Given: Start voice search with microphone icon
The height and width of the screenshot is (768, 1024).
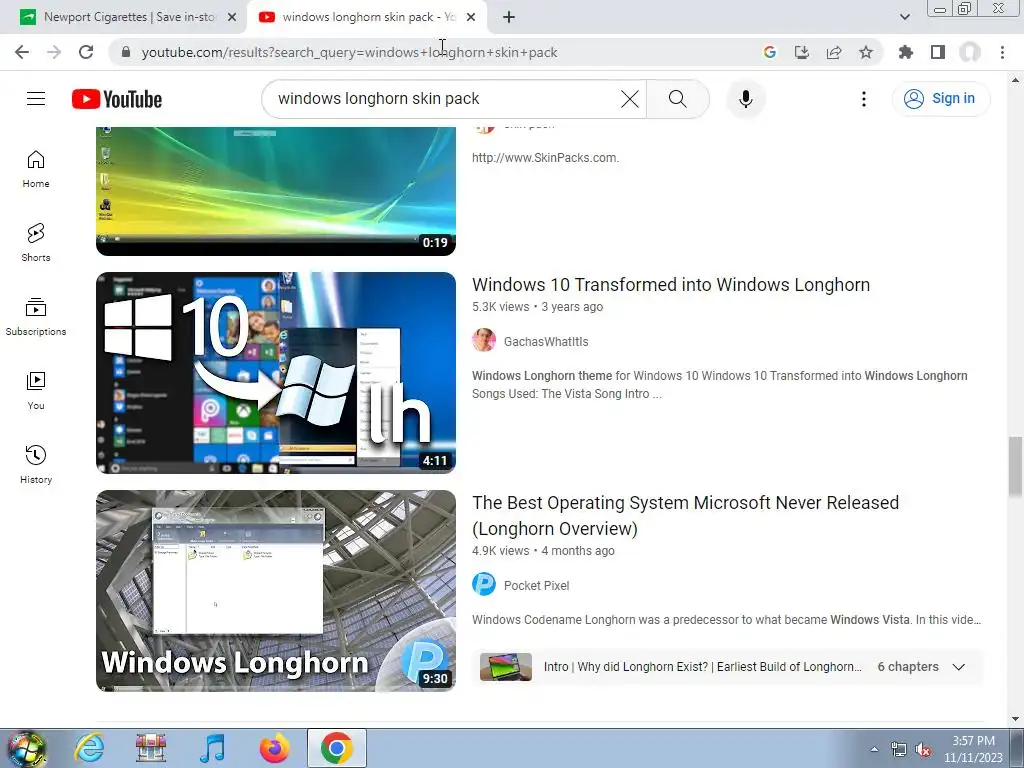Looking at the screenshot, I should (745, 99).
